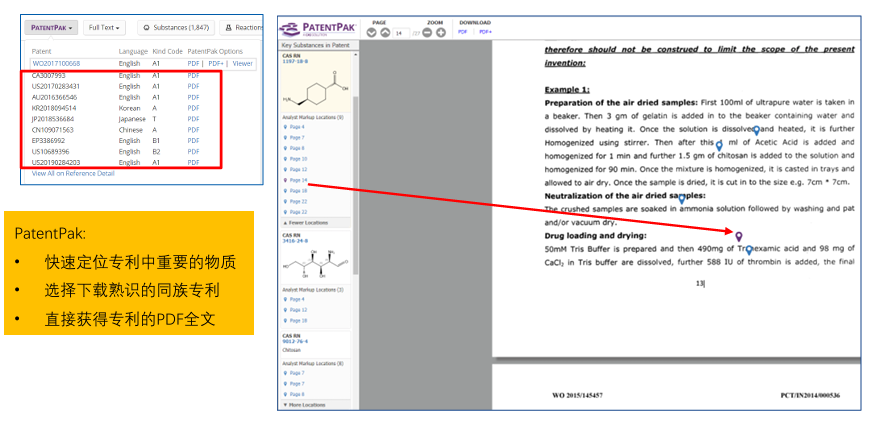Click the blue pin near 'dissolved'

pyautogui.click(x=756, y=130)
